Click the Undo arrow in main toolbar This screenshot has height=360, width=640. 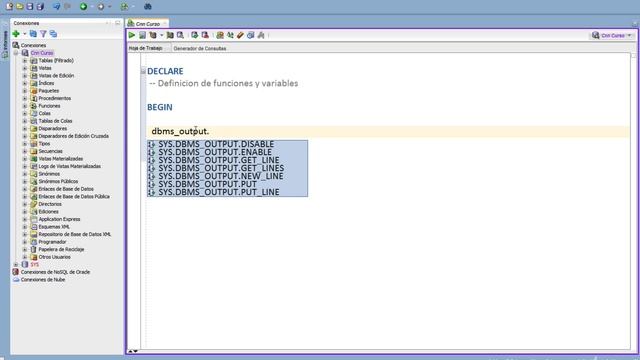coord(57,7)
